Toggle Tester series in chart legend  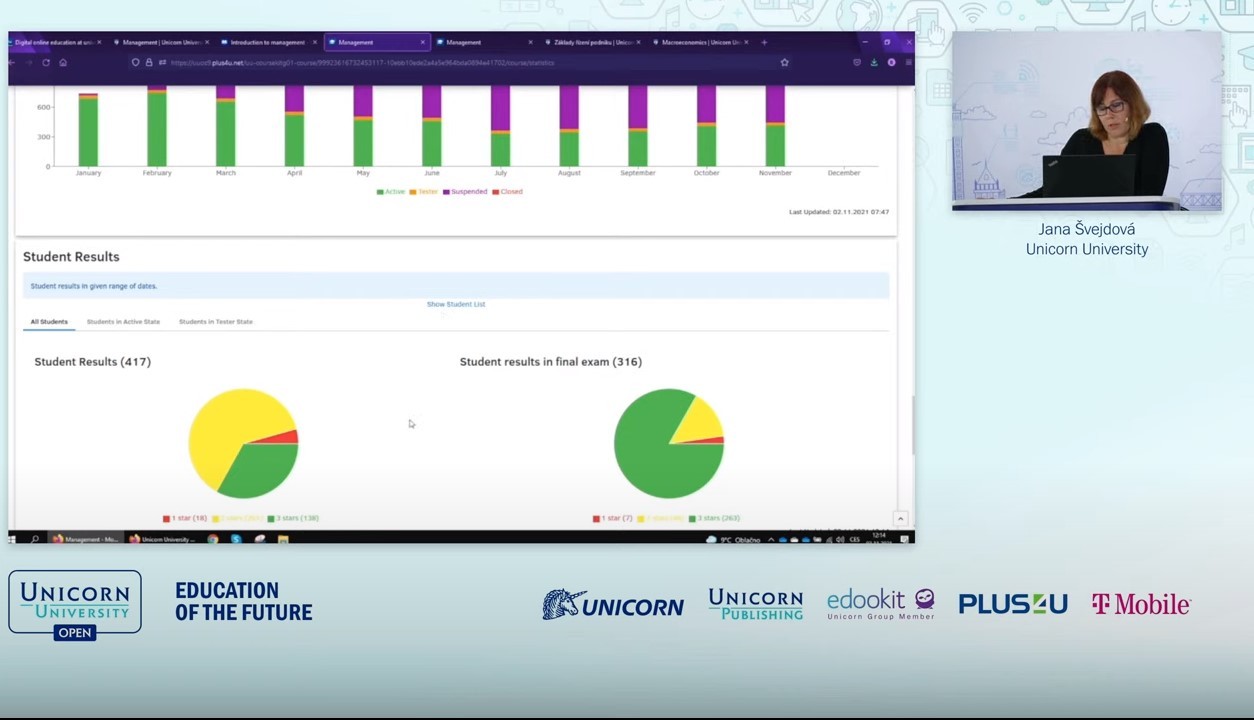point(423,192)
